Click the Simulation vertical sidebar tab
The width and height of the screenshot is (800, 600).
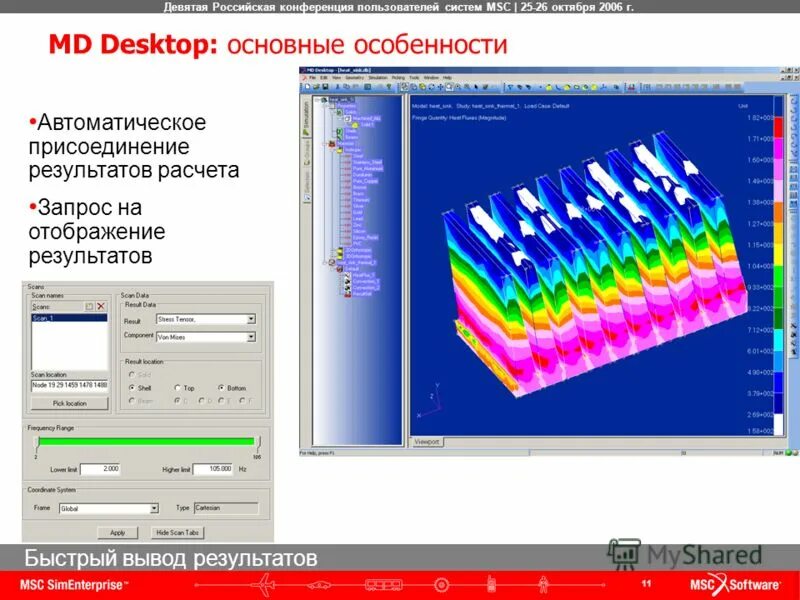click(x=306, y=119)
